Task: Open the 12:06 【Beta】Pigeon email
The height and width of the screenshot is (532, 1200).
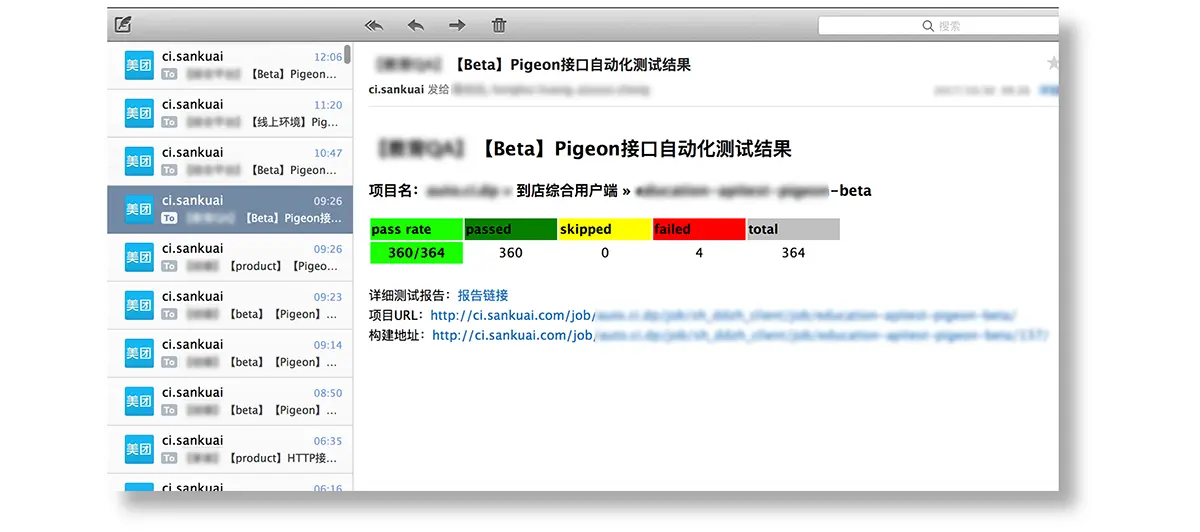Action: (229, 65)
